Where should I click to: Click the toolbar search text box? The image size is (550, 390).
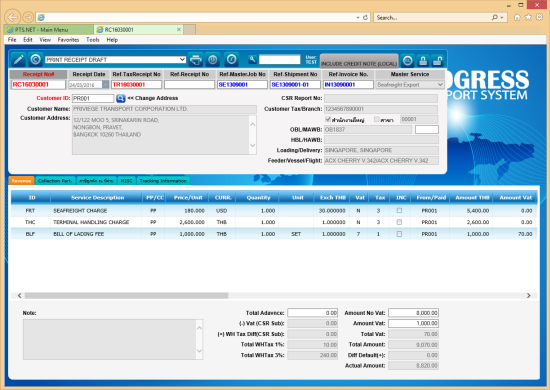point(280,60)
